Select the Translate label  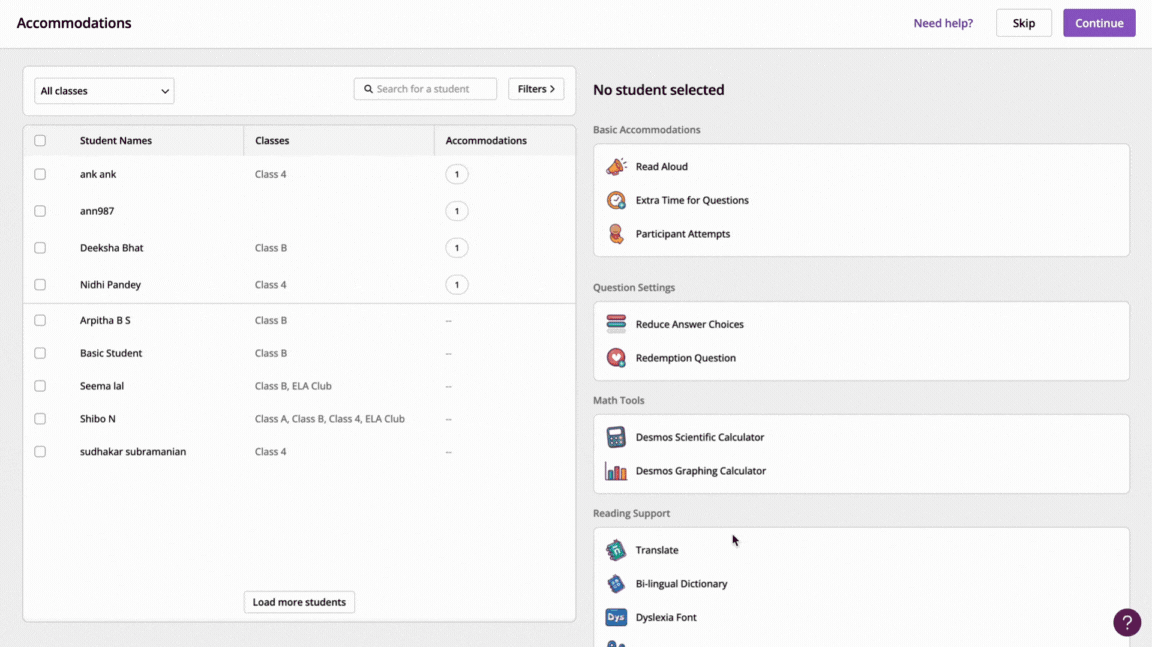pyautogui.click(x=657, y=550)
